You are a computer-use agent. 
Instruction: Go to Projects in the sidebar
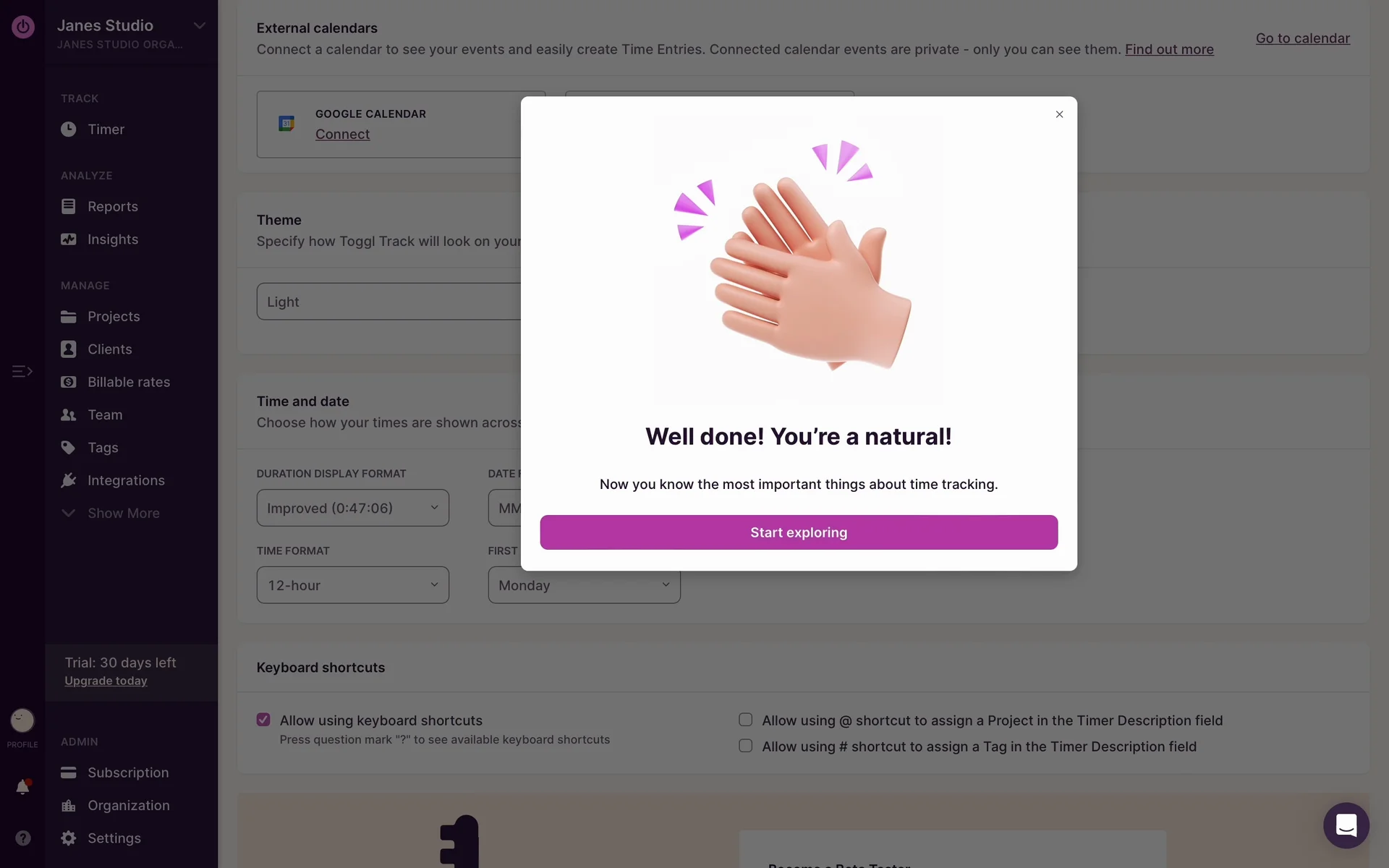click(114, 317)
